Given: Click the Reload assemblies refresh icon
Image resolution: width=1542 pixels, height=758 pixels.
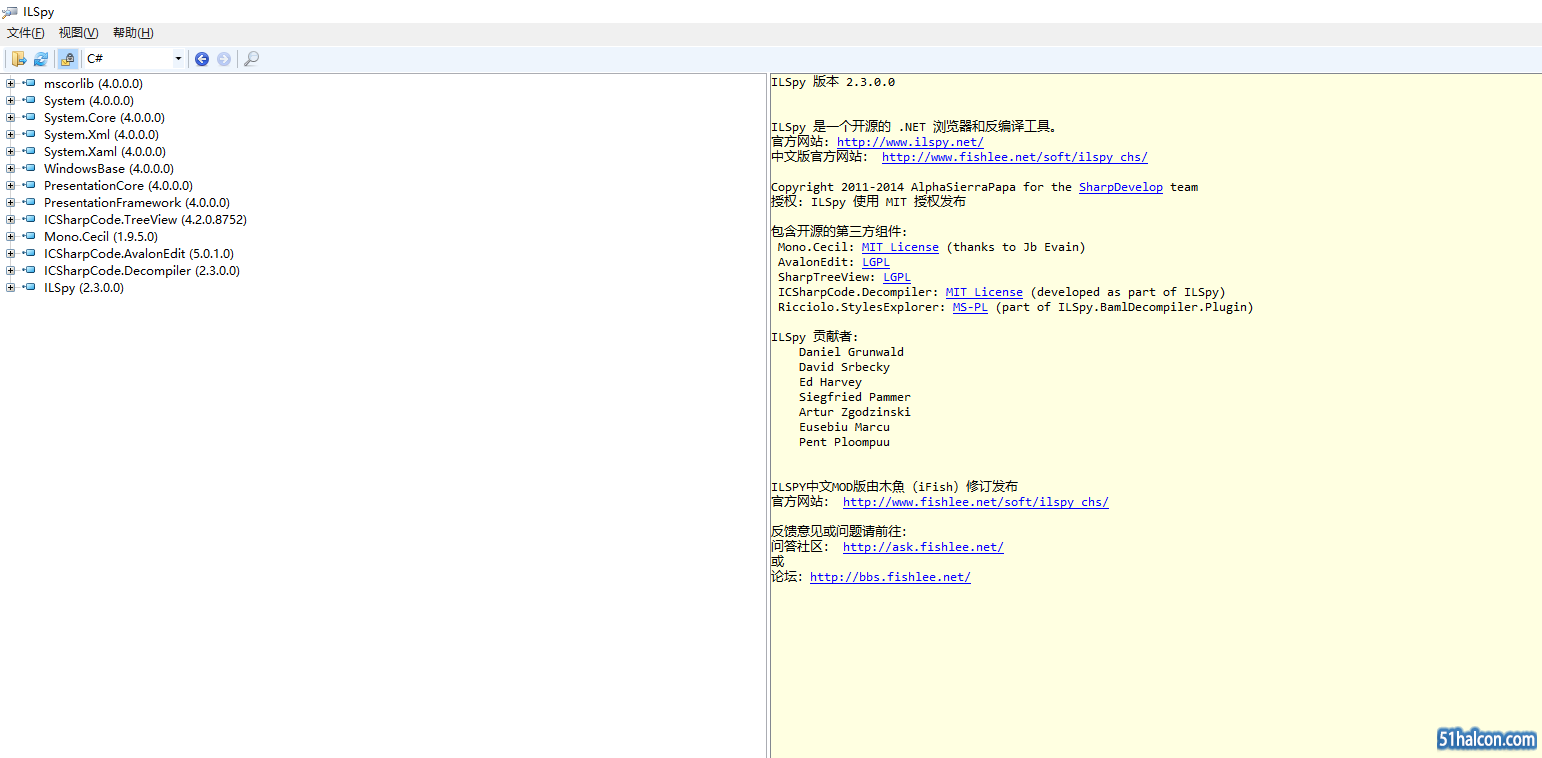Looking at the screenshot, I should pos(41,59).
